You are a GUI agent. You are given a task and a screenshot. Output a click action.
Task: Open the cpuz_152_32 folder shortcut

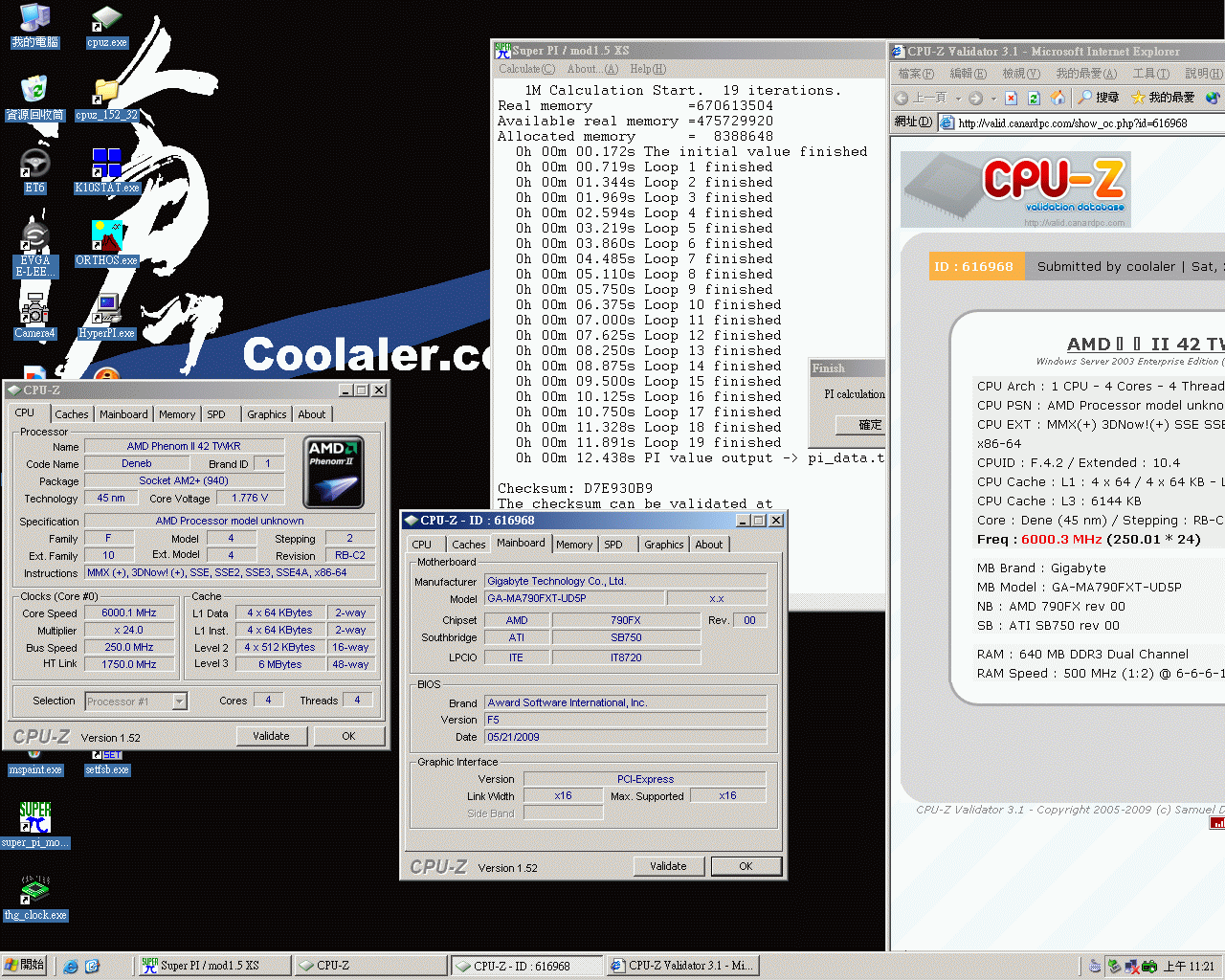[x=106, y=99]
